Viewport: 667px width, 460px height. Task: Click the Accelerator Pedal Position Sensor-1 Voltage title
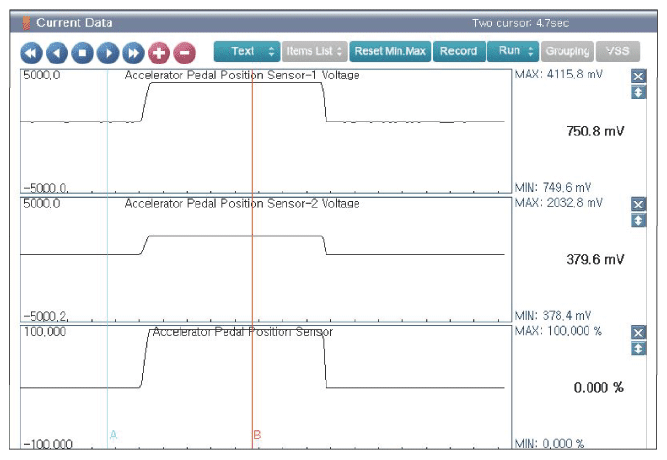(x=242, y=75)
